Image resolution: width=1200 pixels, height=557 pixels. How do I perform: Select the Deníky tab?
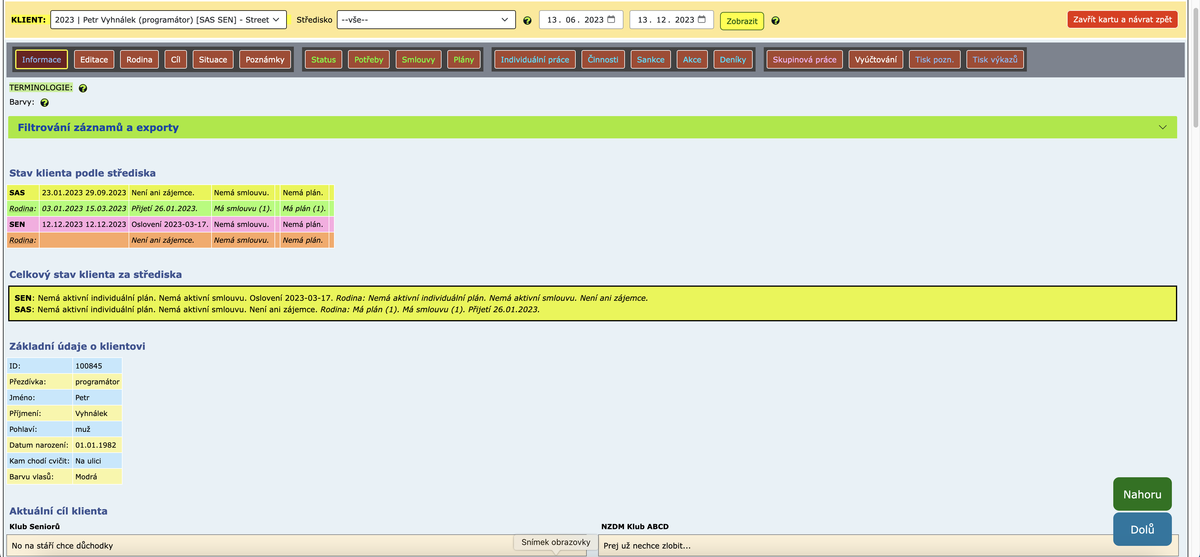click(732, 60)
